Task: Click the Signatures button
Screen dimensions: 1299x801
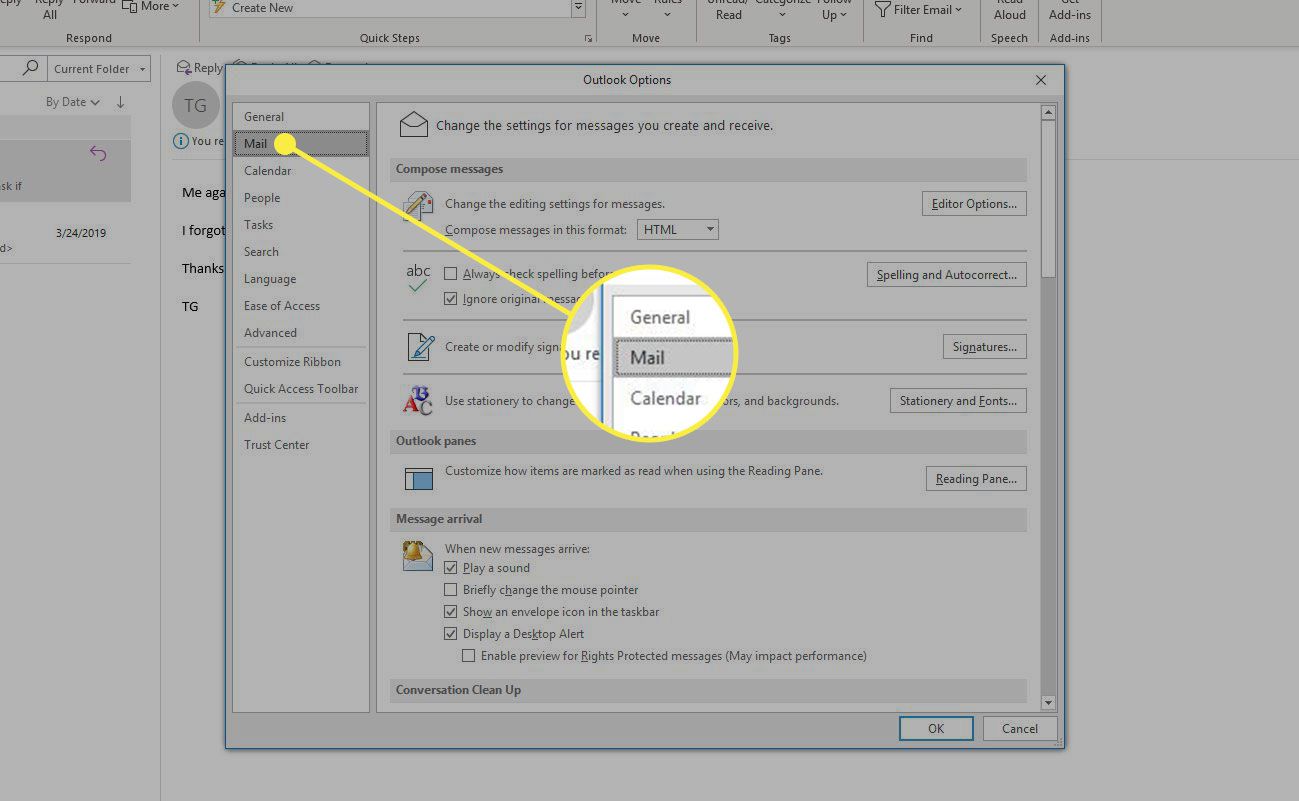Action: [x=984, y=347]
